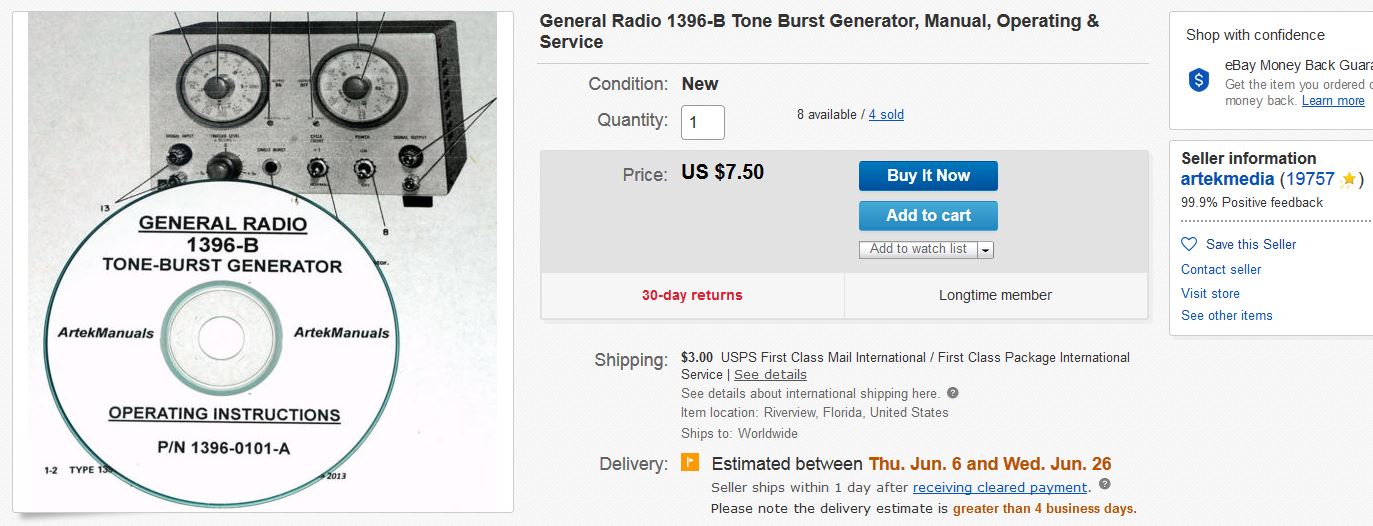Click the help icon after international shipping details
This screenshot has width=1373, height=526.
[x=953, y=393]
